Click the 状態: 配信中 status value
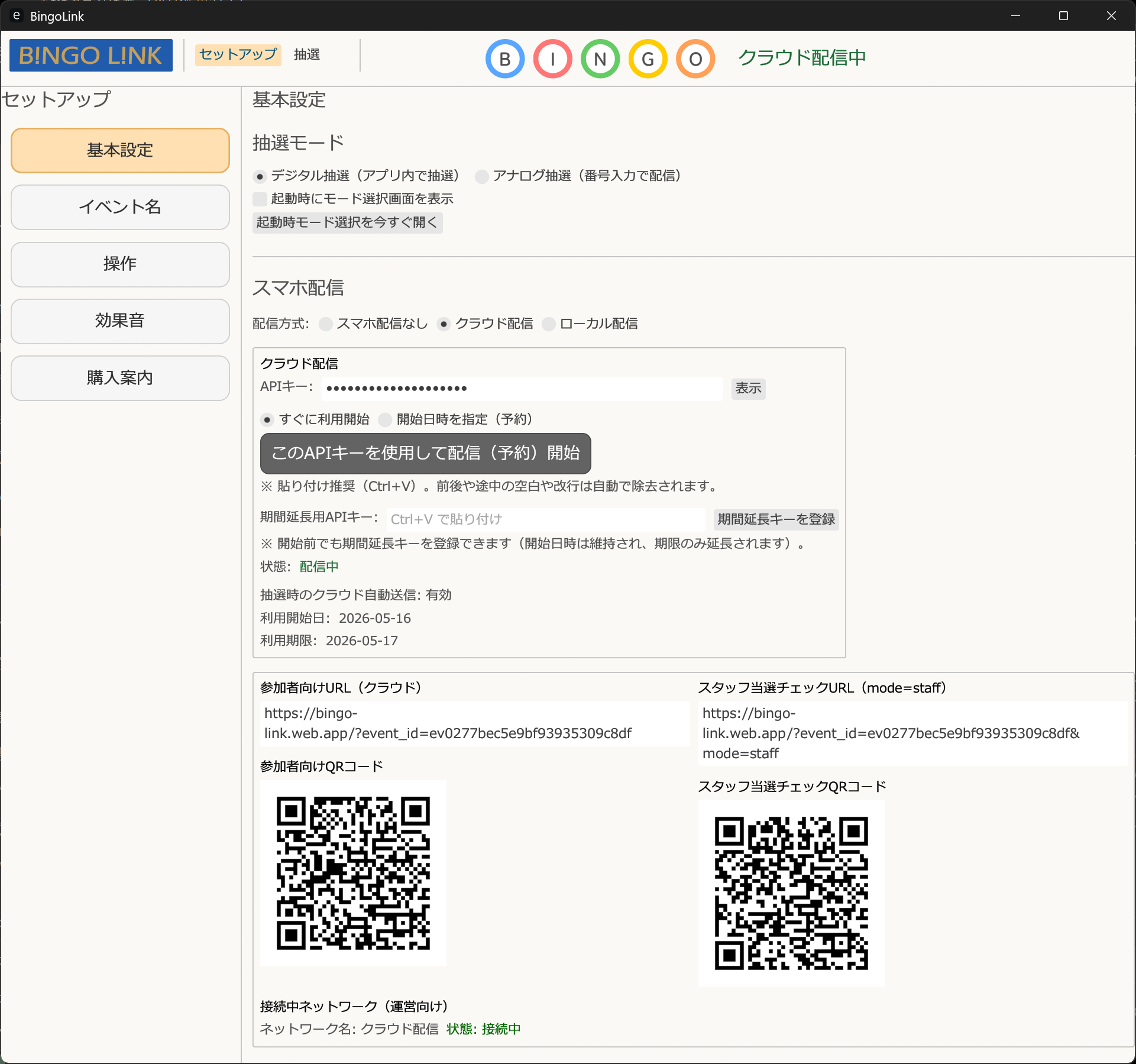This screenshot has width=1136, height=1064. [x=319, y=567]
